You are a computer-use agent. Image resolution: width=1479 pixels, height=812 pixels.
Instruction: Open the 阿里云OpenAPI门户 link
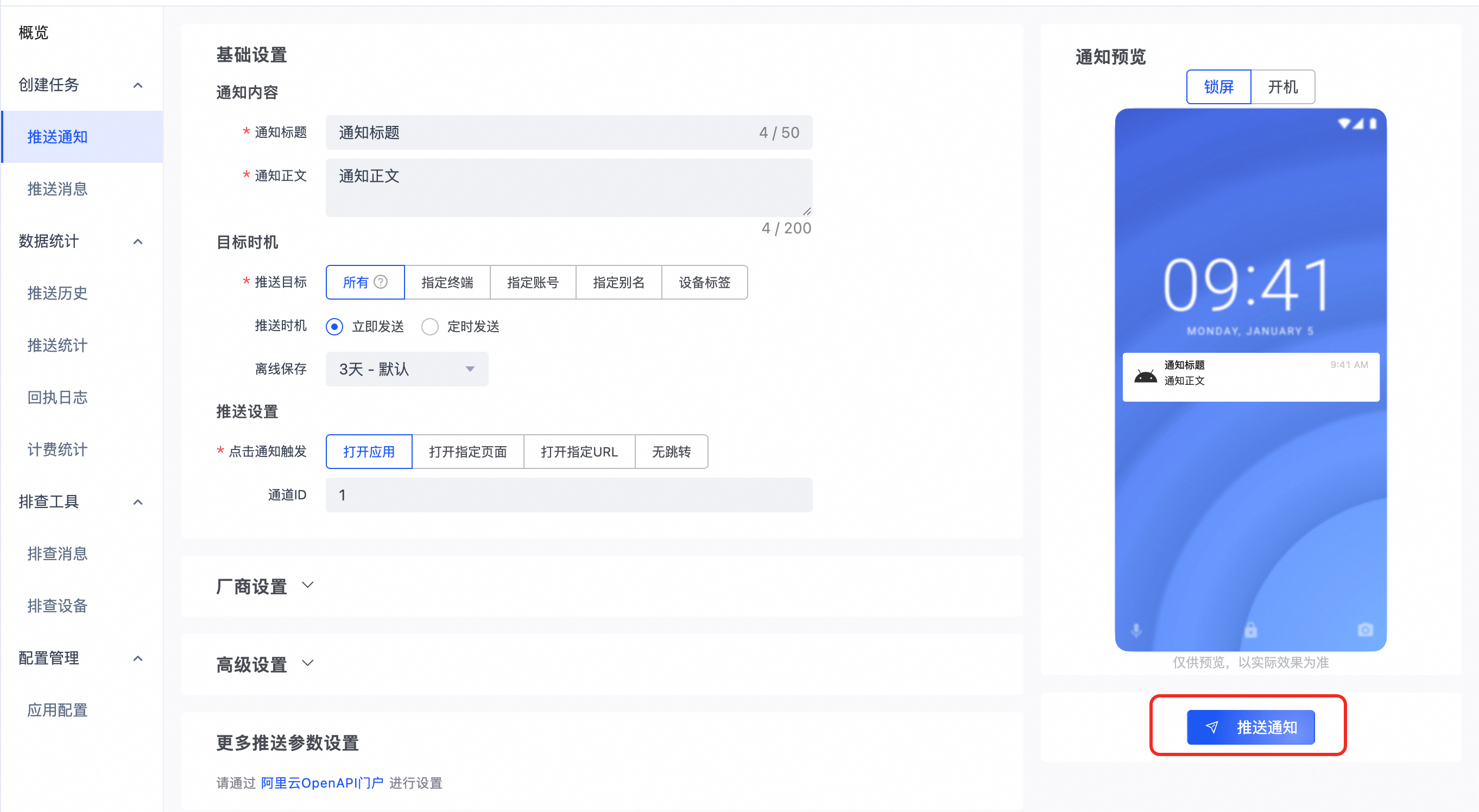(321, 783)
